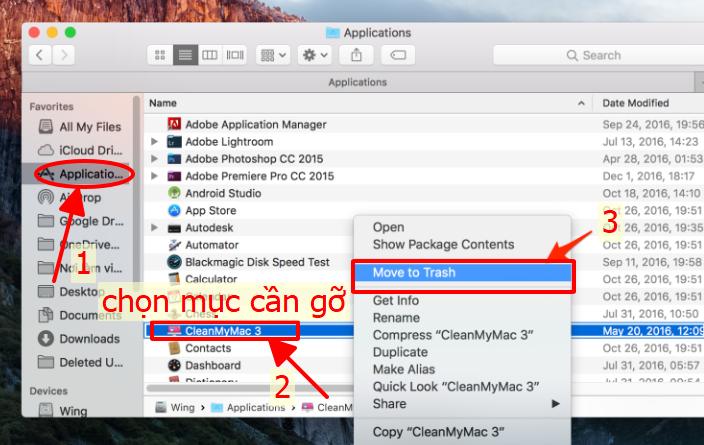Click Wing in the path bar
The width and height of the screenshot is (704, 445).
pos(175,408)
